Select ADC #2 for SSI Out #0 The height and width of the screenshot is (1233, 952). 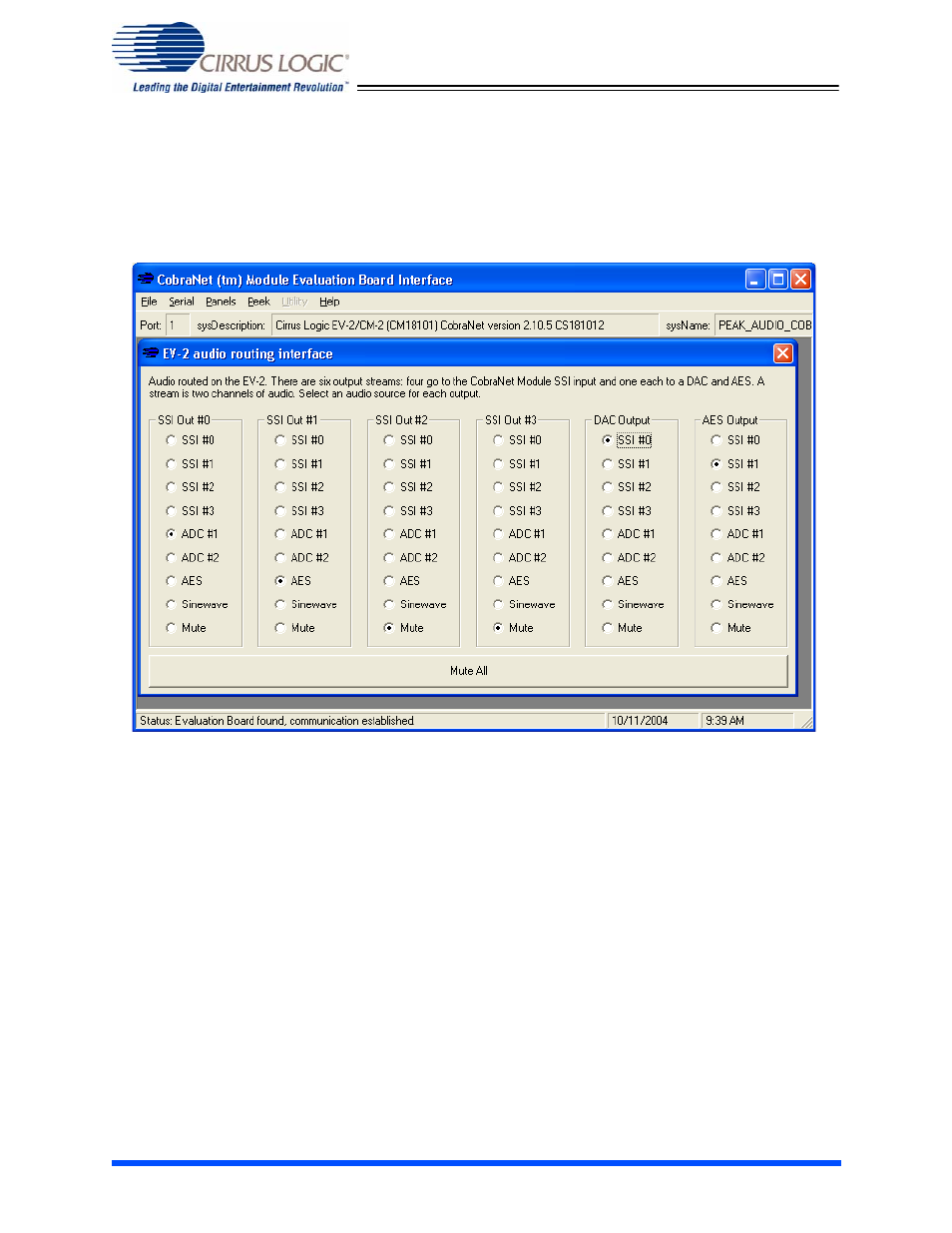pos(193,558)
